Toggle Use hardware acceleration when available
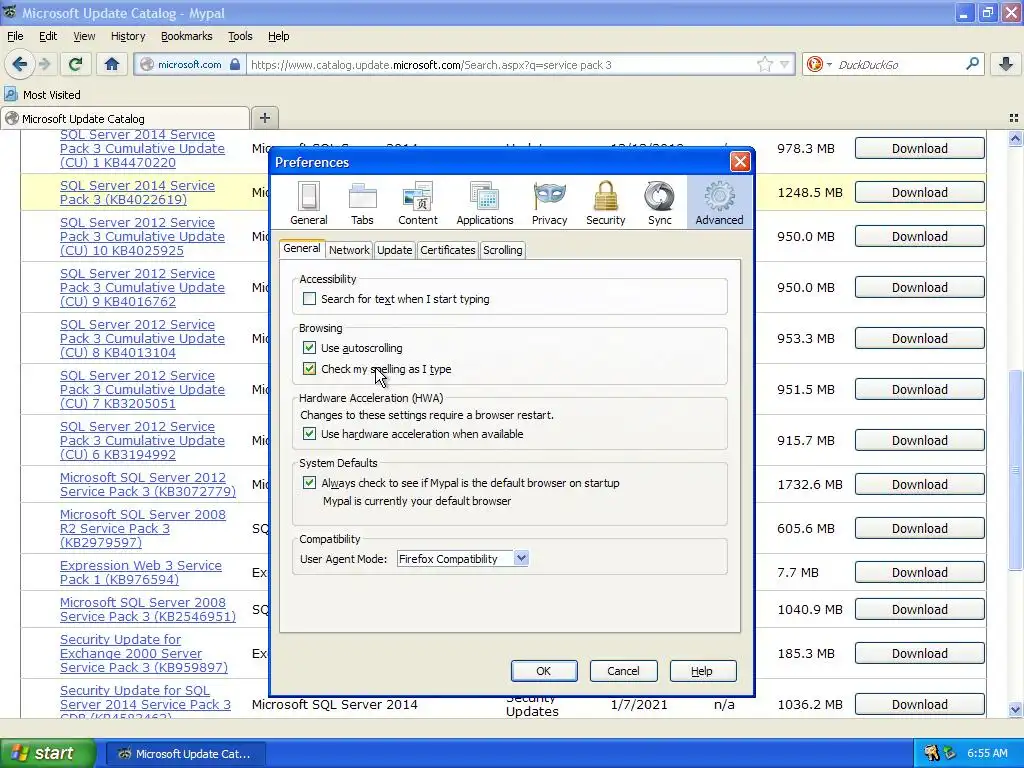 [309, 434]
